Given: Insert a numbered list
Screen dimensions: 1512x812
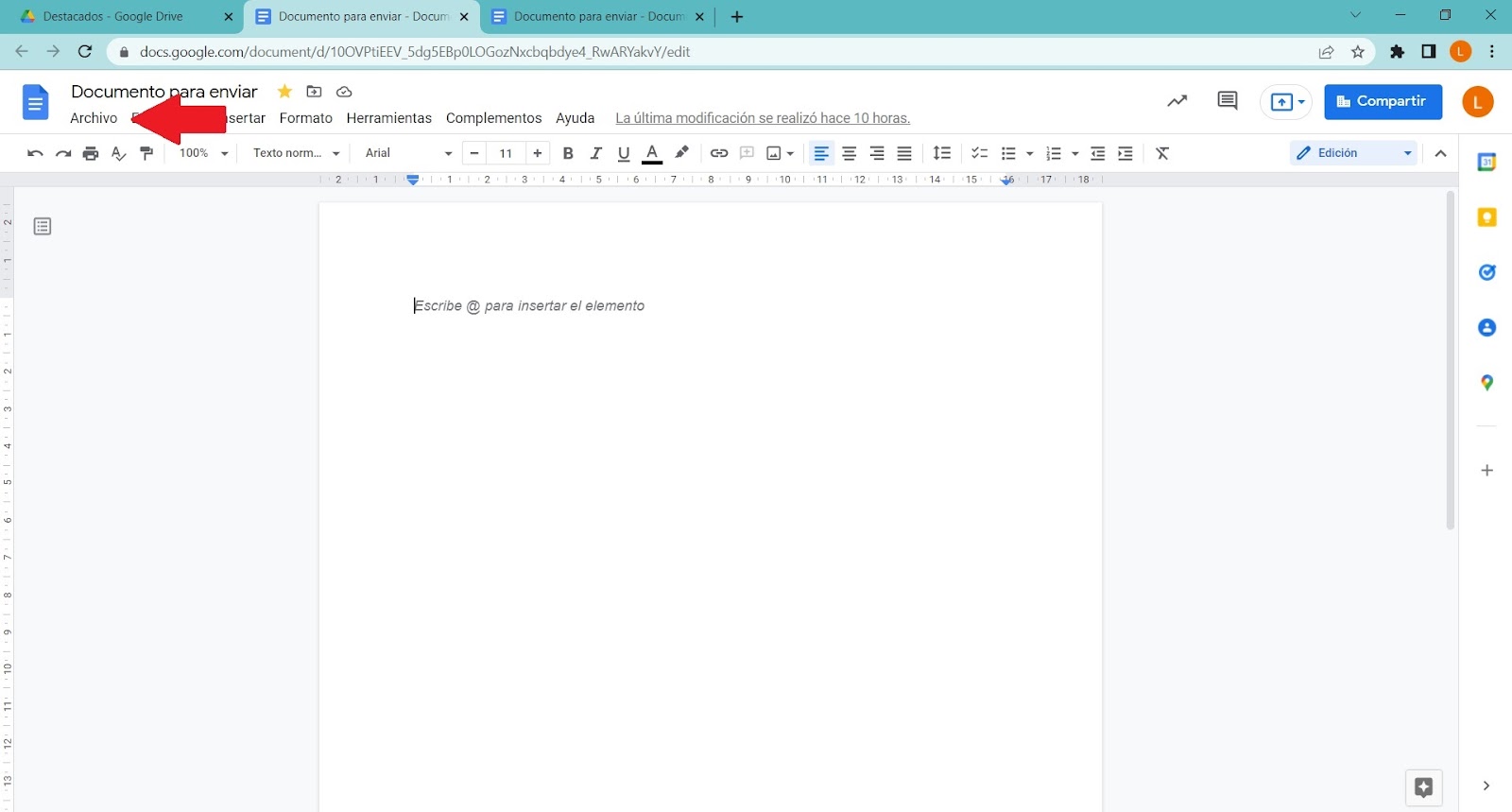Looking at the screenshot, I should (1054, 153).
